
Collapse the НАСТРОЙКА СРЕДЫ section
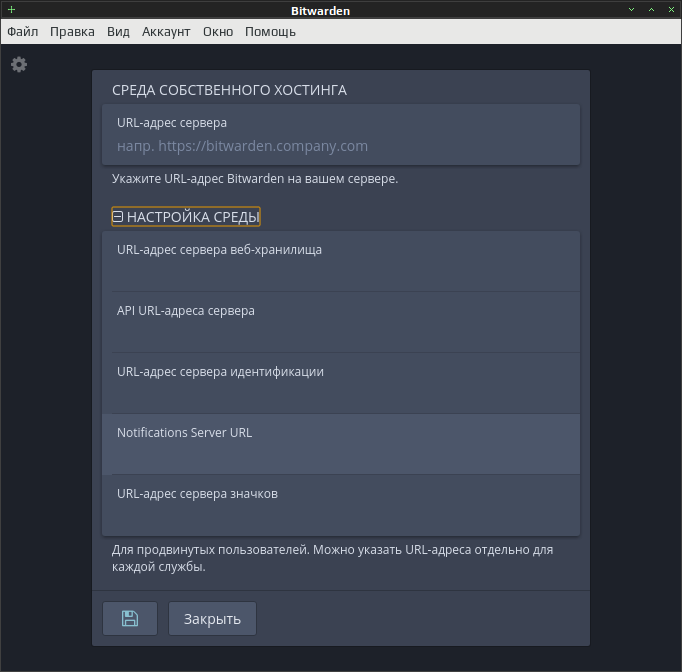click(x=186, y=217)
